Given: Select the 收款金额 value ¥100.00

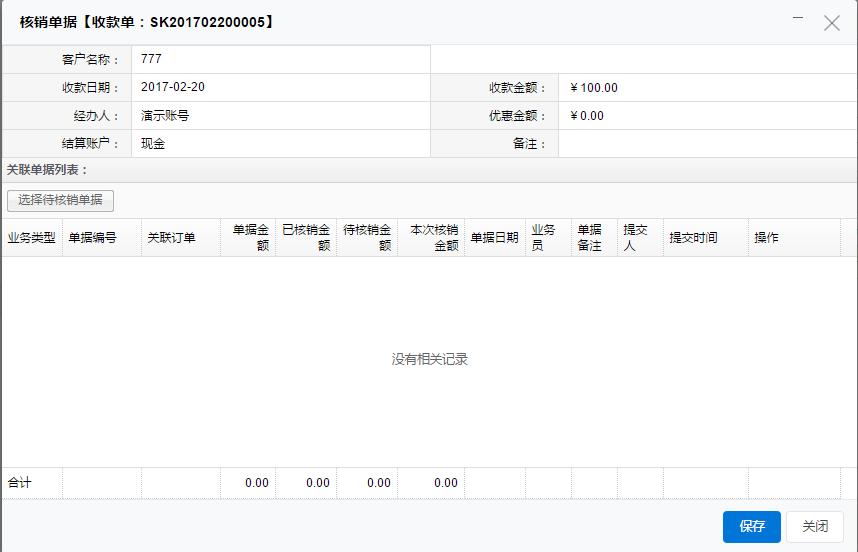Looking at the screenshot, I should point(594,88).
